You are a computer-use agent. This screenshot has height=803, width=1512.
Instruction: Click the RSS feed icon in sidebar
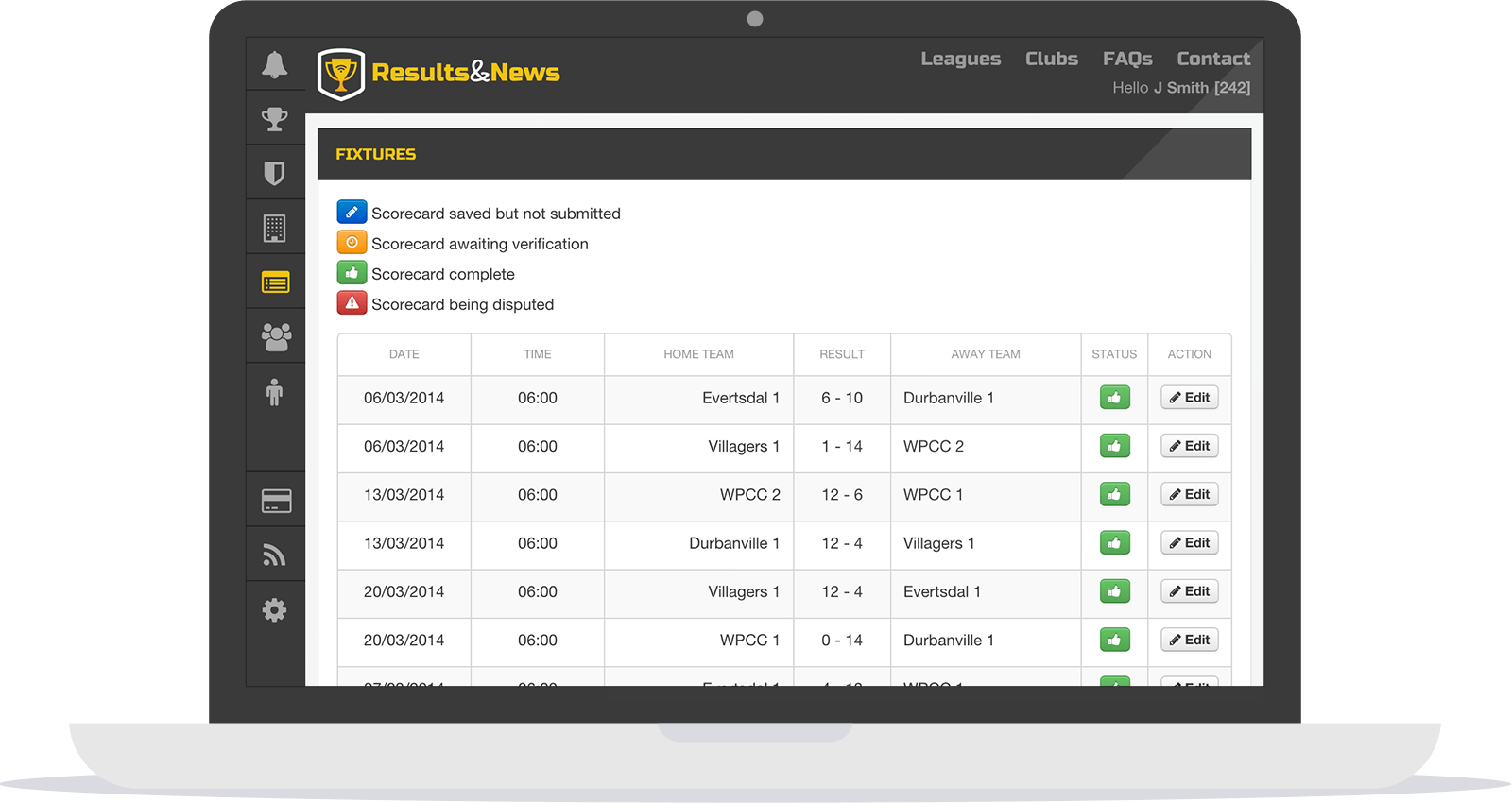click(x=275, y=555)
